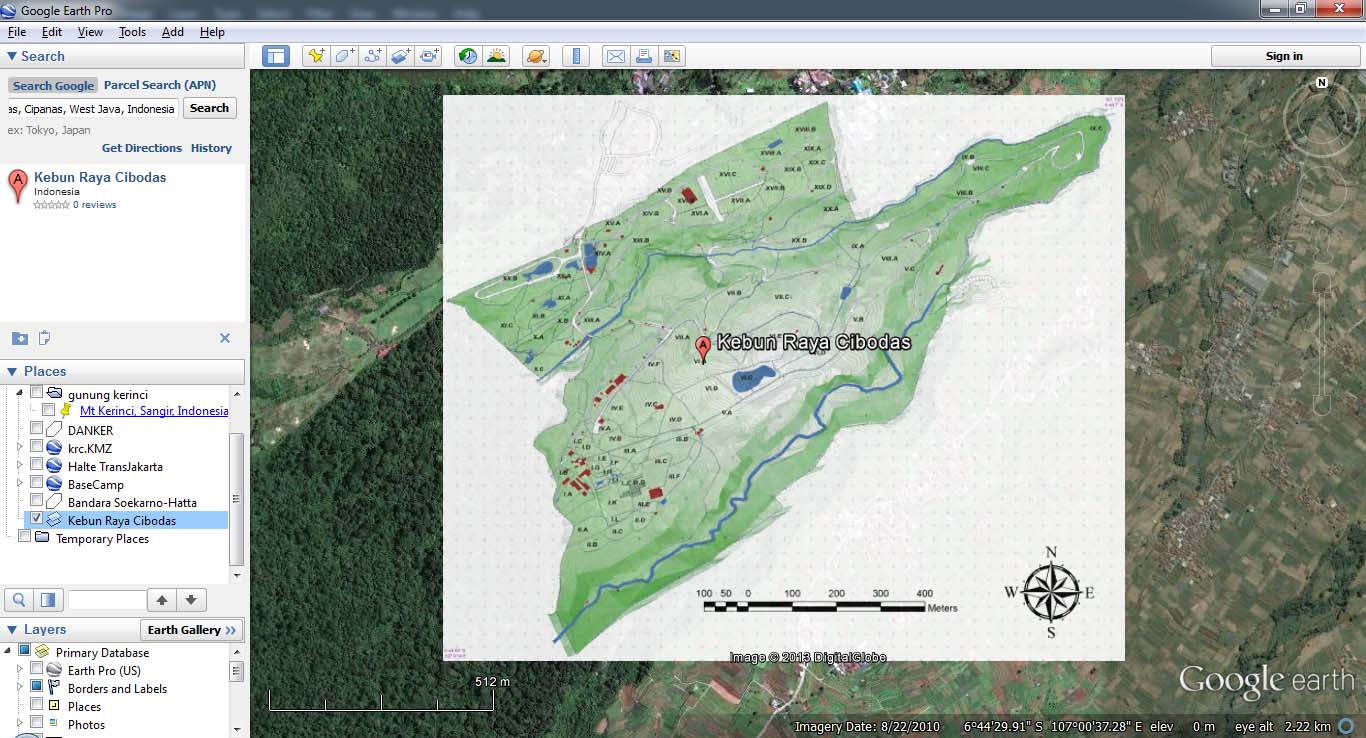This screenshot has width=1366, height=738.
Task: Email the current view
Action: click(x=615, y=56)
